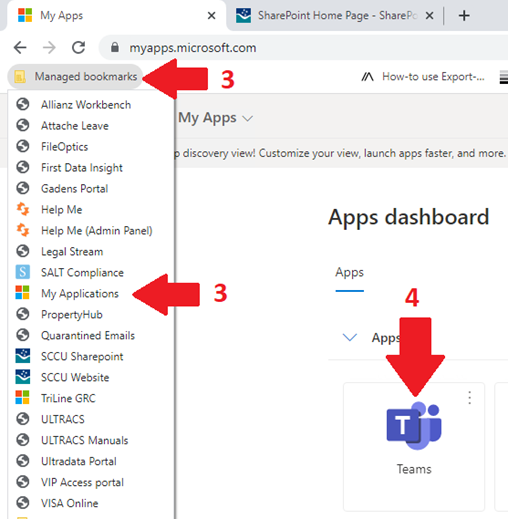The image size is (508, 519).
Task: Open Gadens Portal bookmark
Action: (x=91, y=189)
